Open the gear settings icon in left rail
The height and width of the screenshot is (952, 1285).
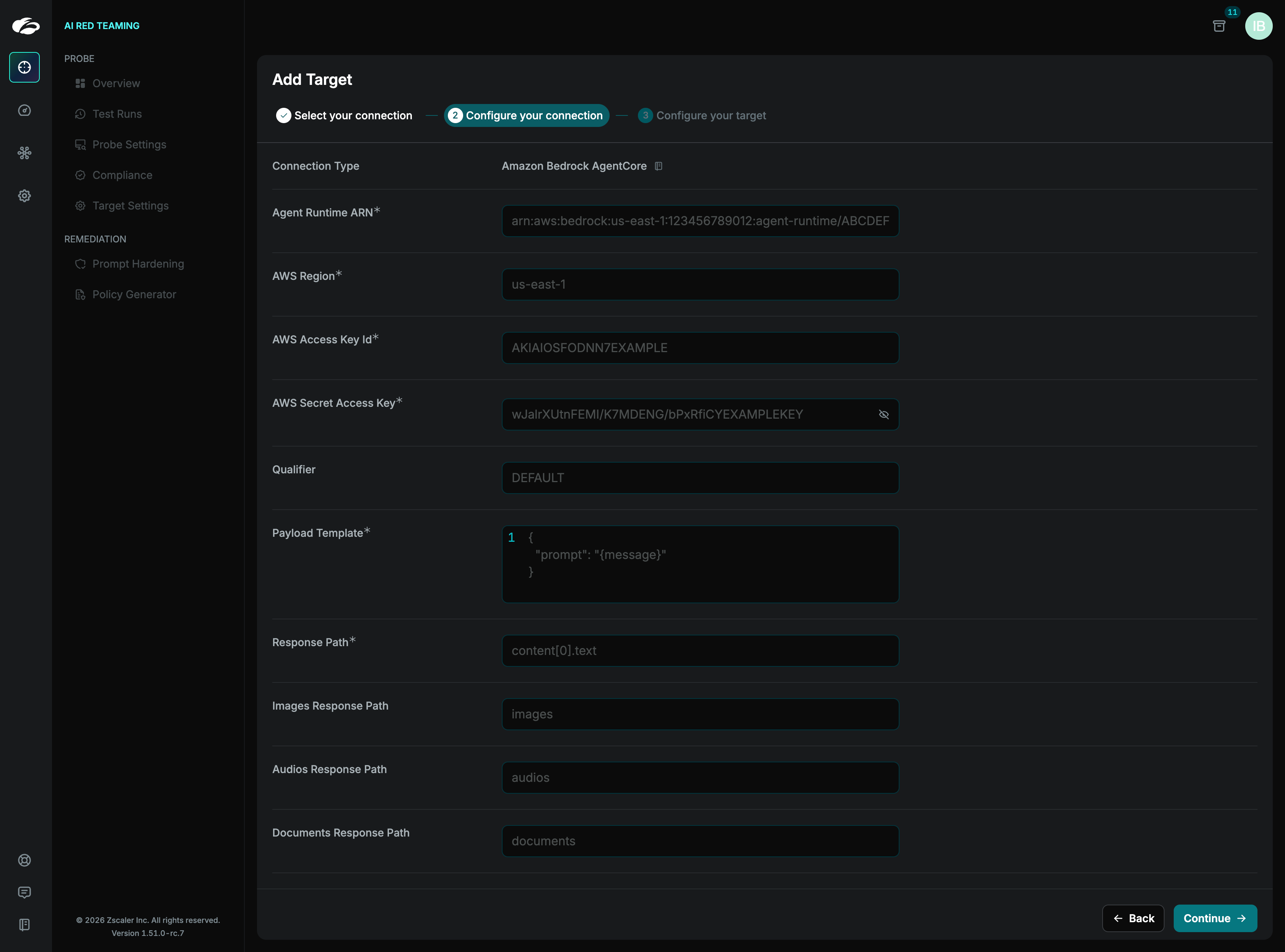click(24, 196)
